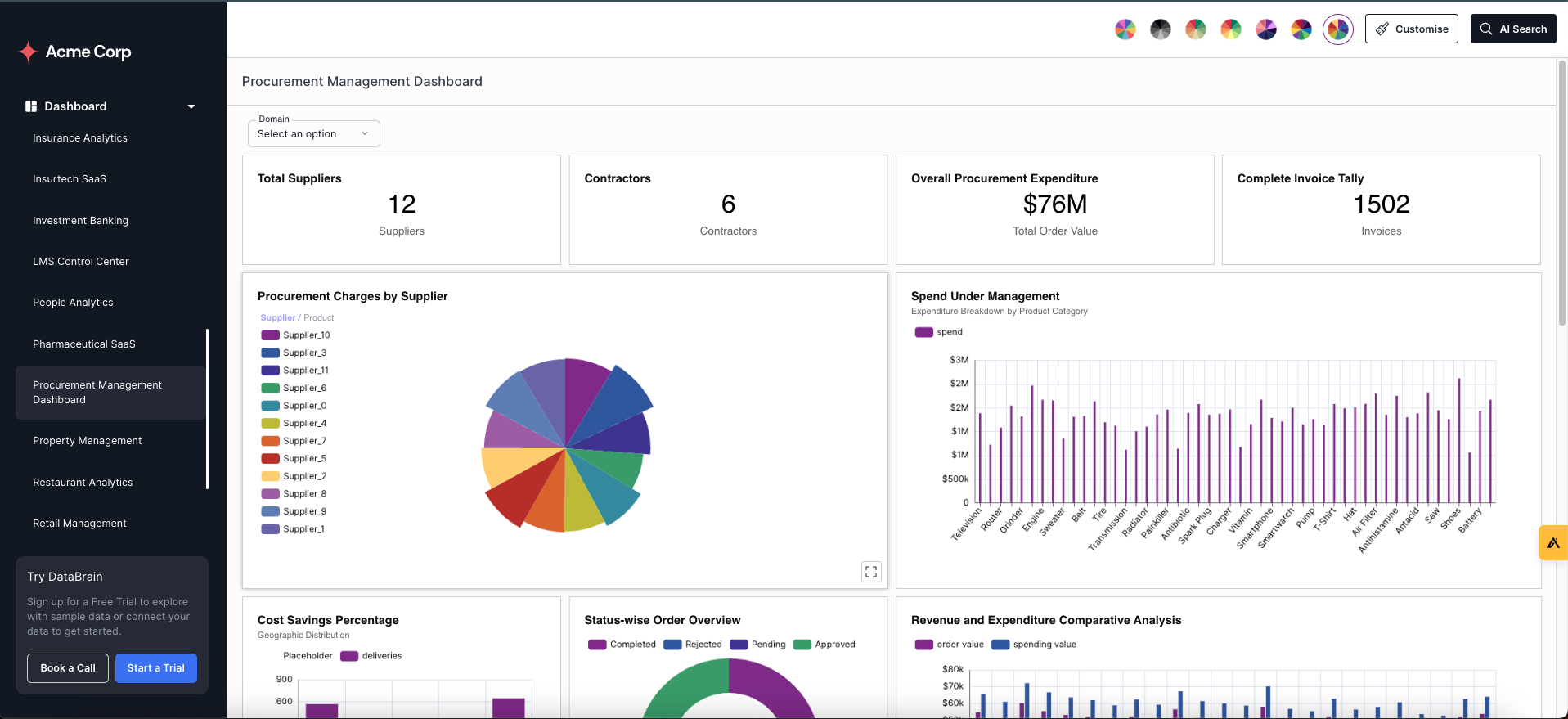The height and width of the screenshot is (719, 1568).
Task: Open LMS Control Center dashboard
Action: tap(81, 262)
